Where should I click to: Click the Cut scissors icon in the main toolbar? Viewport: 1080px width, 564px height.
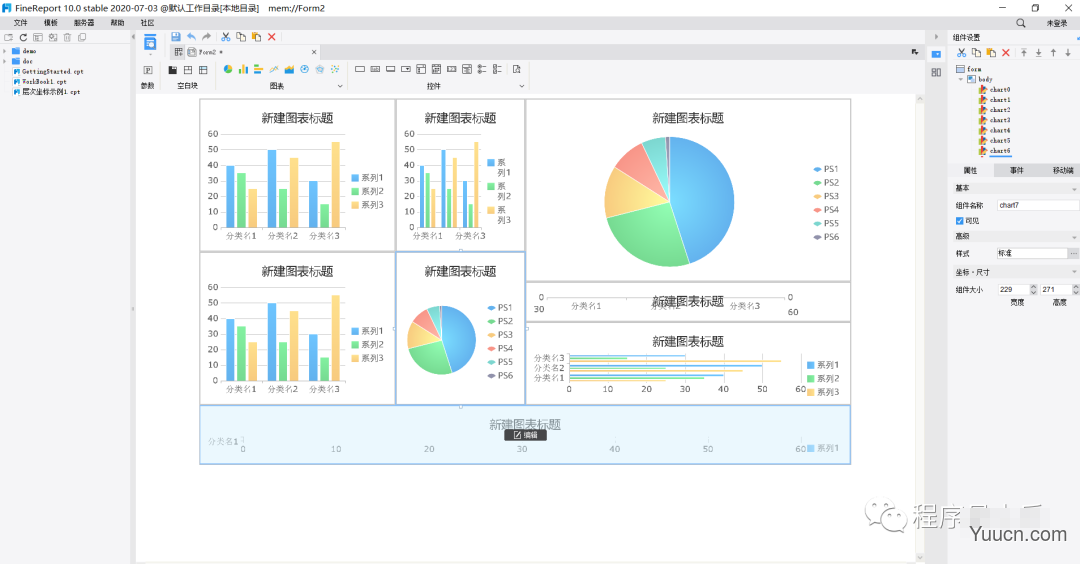[x=225, y=36]
